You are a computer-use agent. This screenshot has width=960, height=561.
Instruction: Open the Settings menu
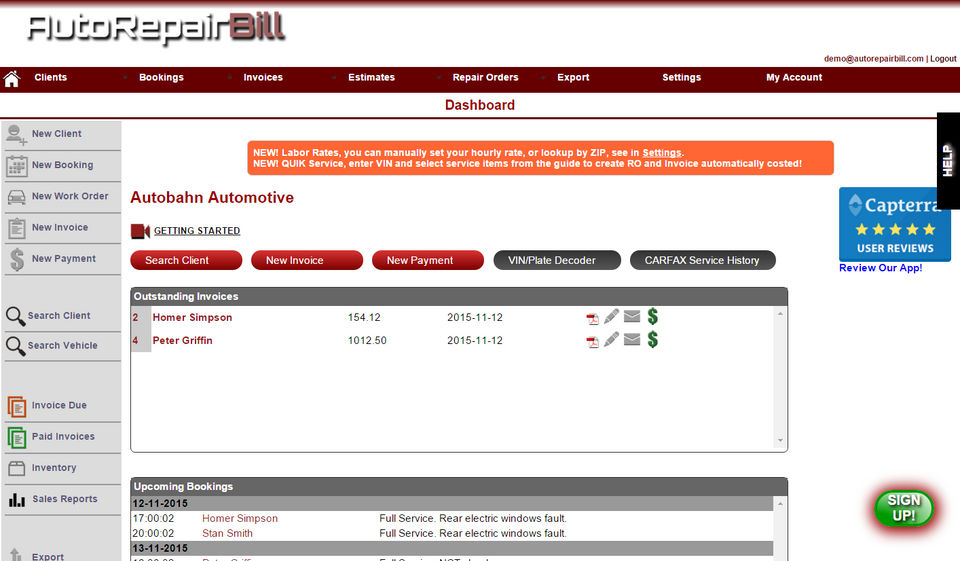tap(681, 77)
